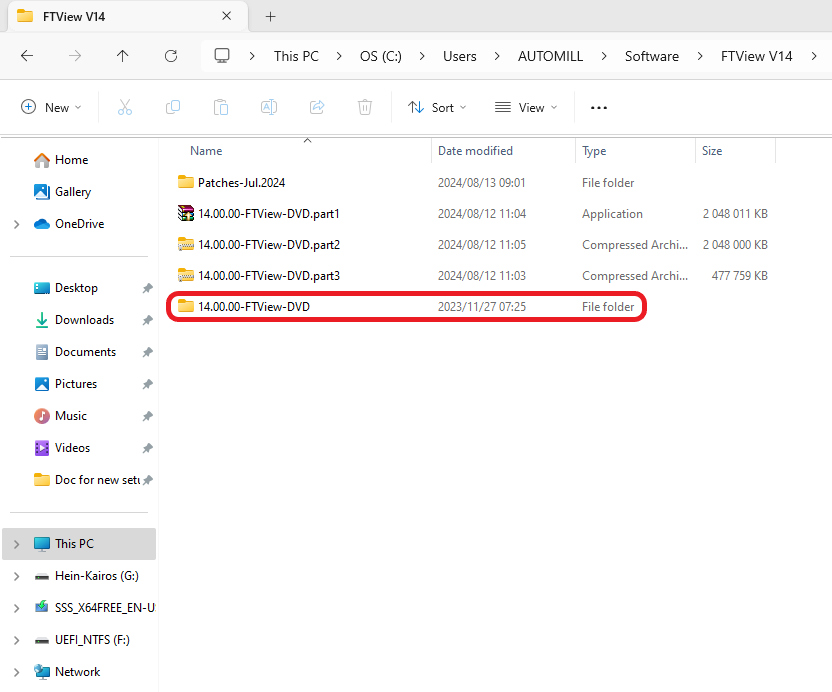Click the folder icon of Patches-Jul.2024

click(x=186, y=182)
